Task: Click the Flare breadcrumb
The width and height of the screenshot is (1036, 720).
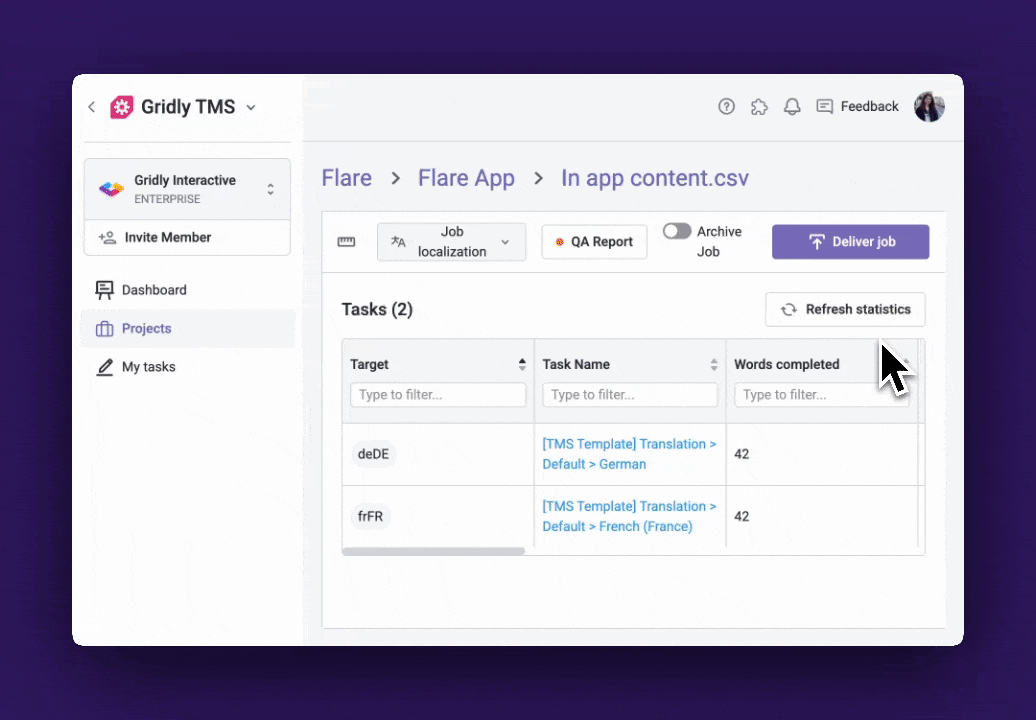Action: pos(346,178)
